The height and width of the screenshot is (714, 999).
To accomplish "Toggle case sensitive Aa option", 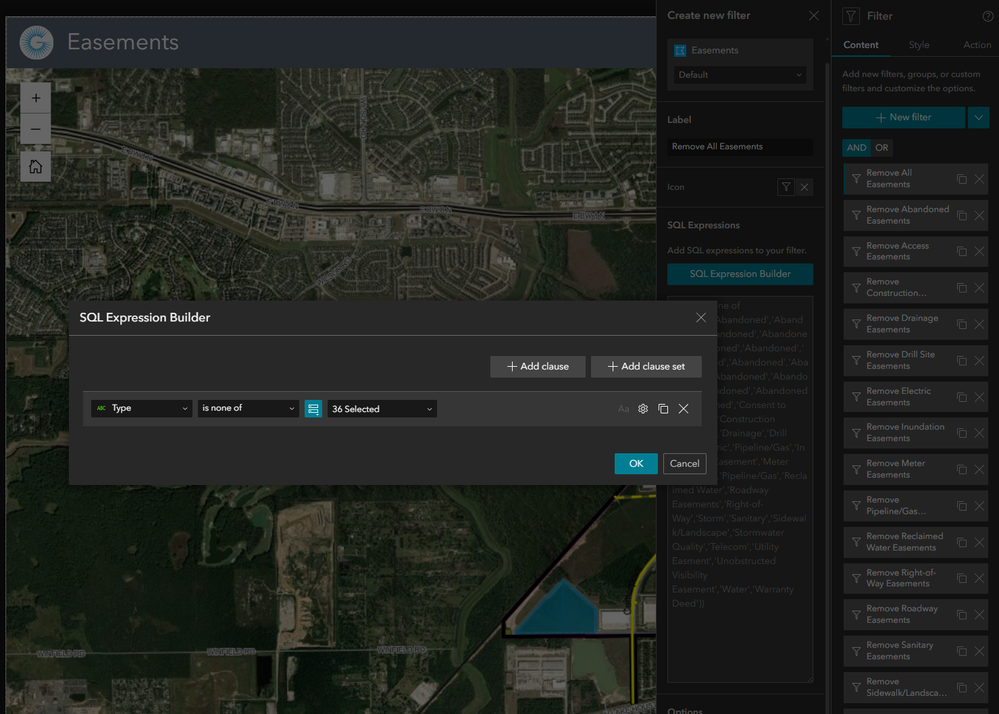I will [x=623, y=409].
